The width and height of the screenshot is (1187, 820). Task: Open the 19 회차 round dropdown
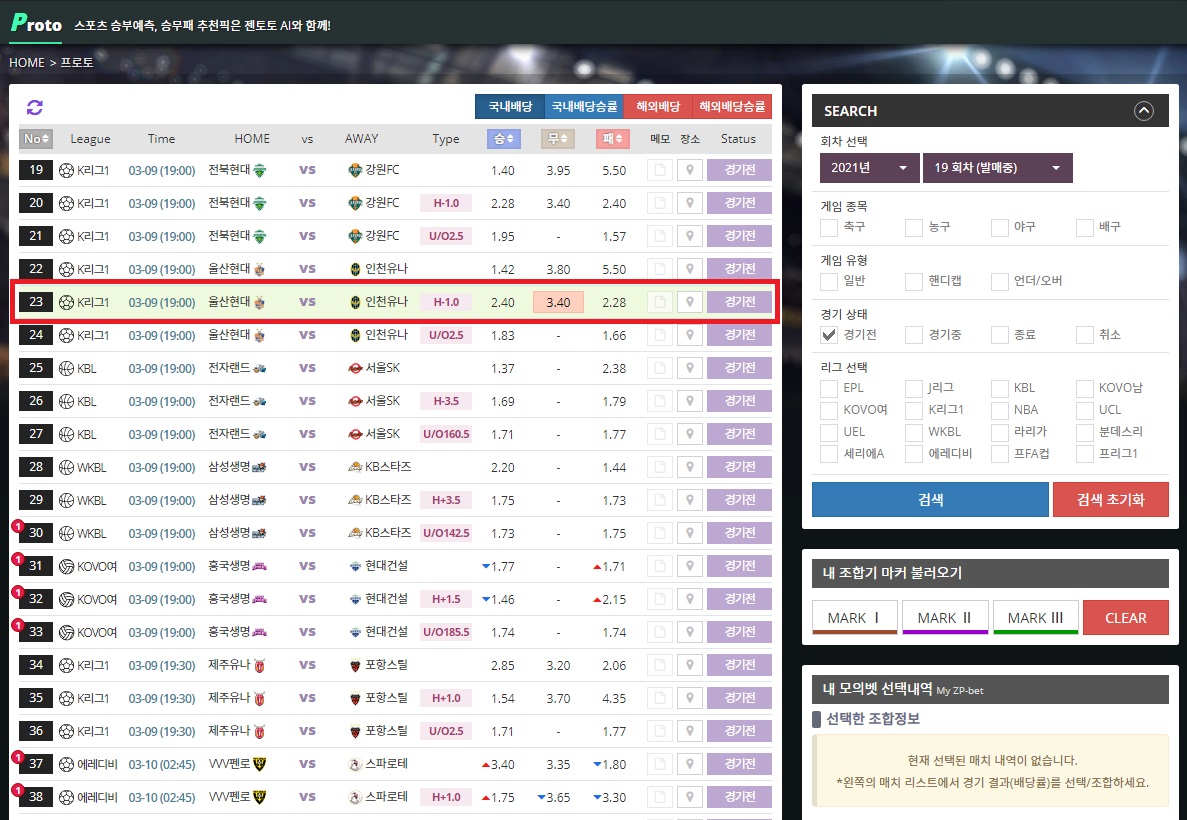996,168
